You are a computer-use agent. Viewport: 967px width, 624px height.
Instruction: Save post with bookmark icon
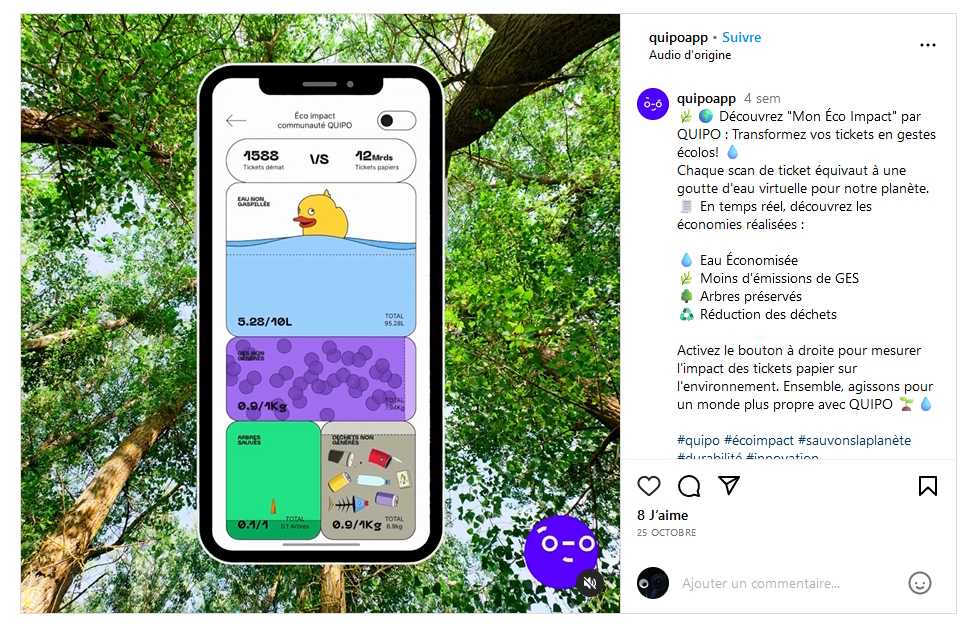pyautogui.click(x=928, y=486)
